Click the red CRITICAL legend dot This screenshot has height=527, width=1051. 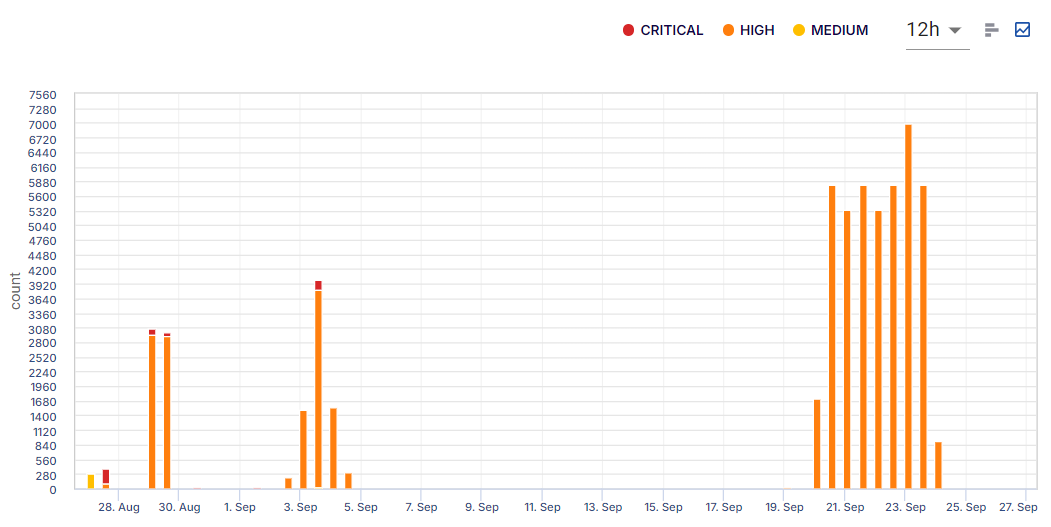click(x=628, y=31)
